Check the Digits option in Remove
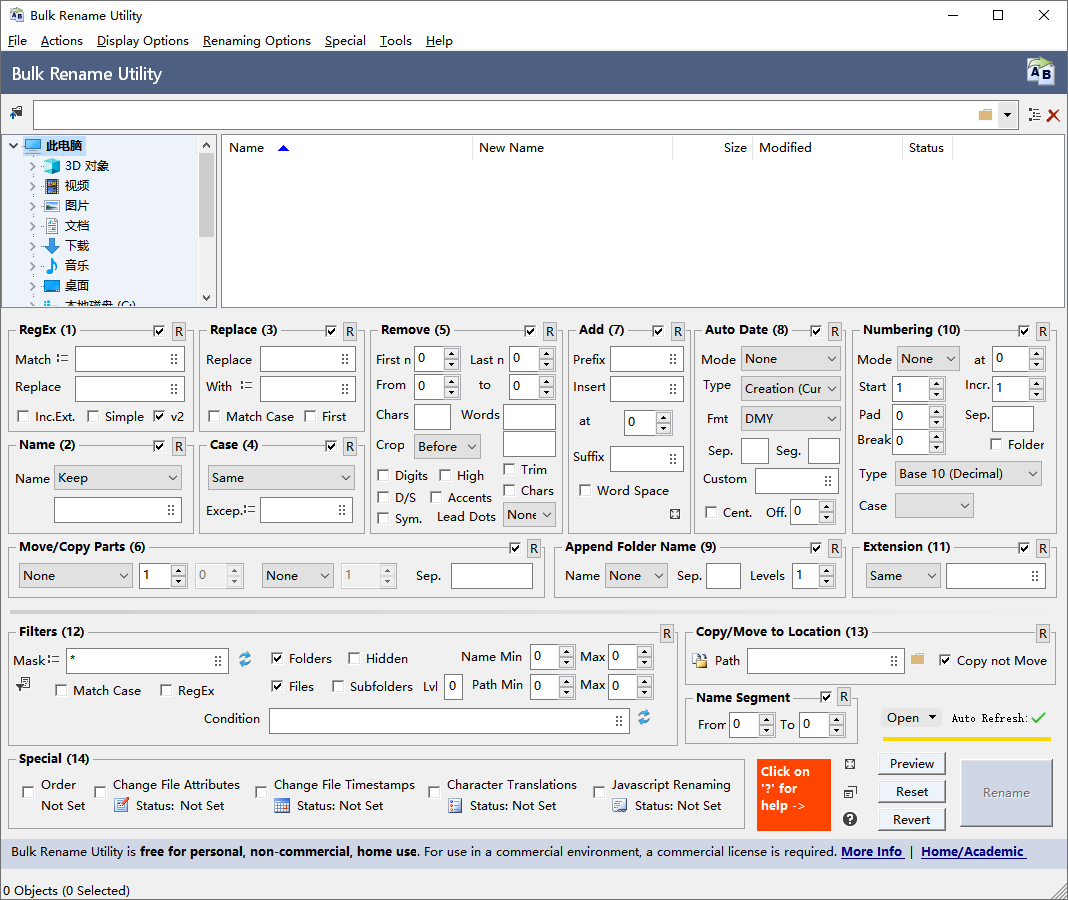The height and width of the screenshot is (900, 1068). pyautogui.click(x=383, y=476)
